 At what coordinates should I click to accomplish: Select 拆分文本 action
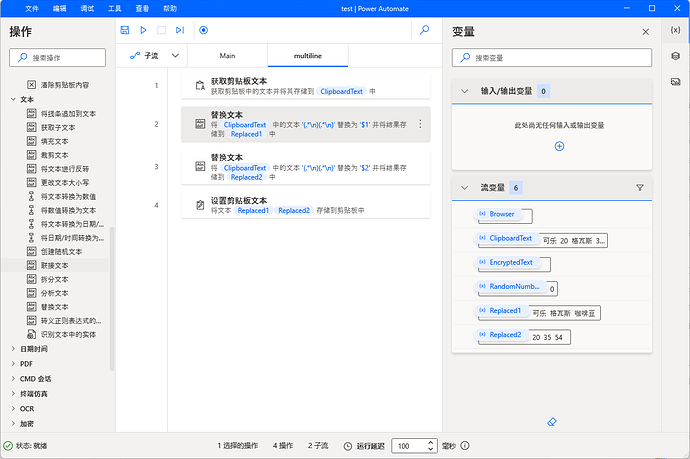[x=48, y=279]
